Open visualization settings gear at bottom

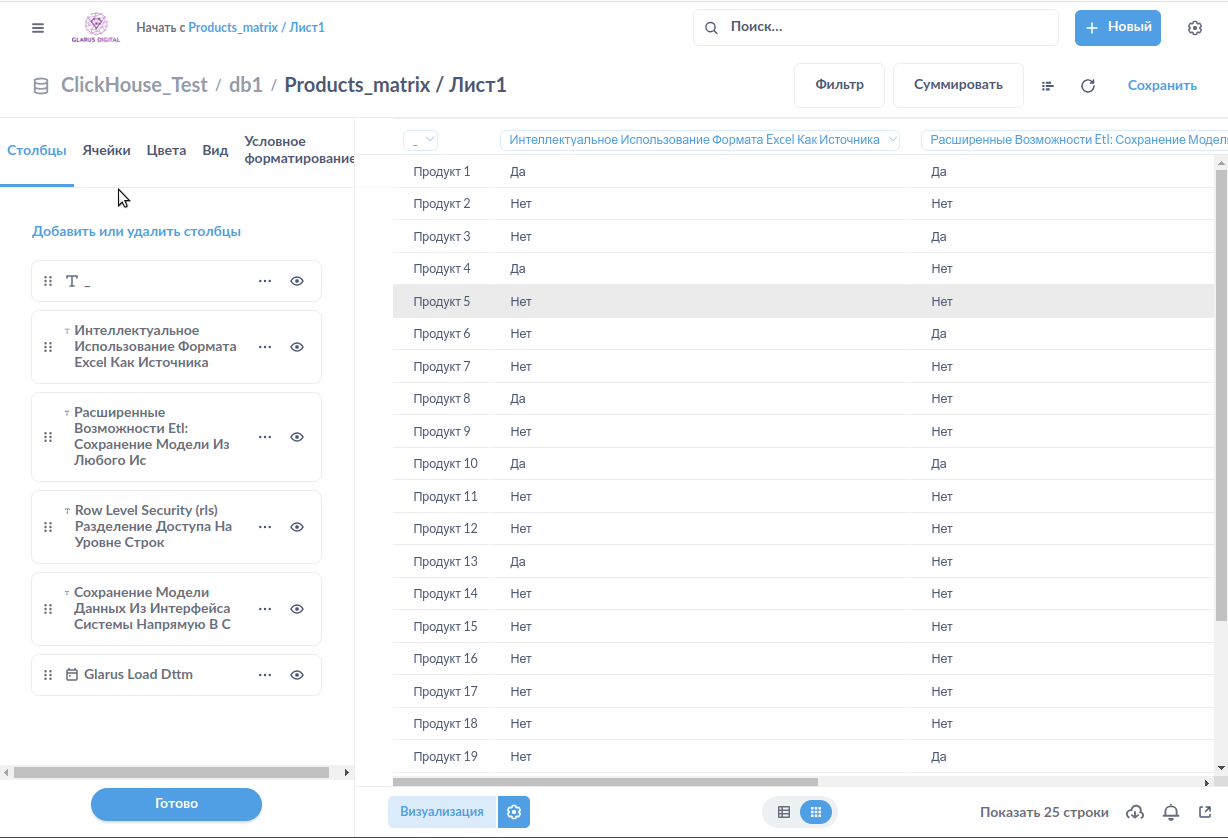pos(514,812)
